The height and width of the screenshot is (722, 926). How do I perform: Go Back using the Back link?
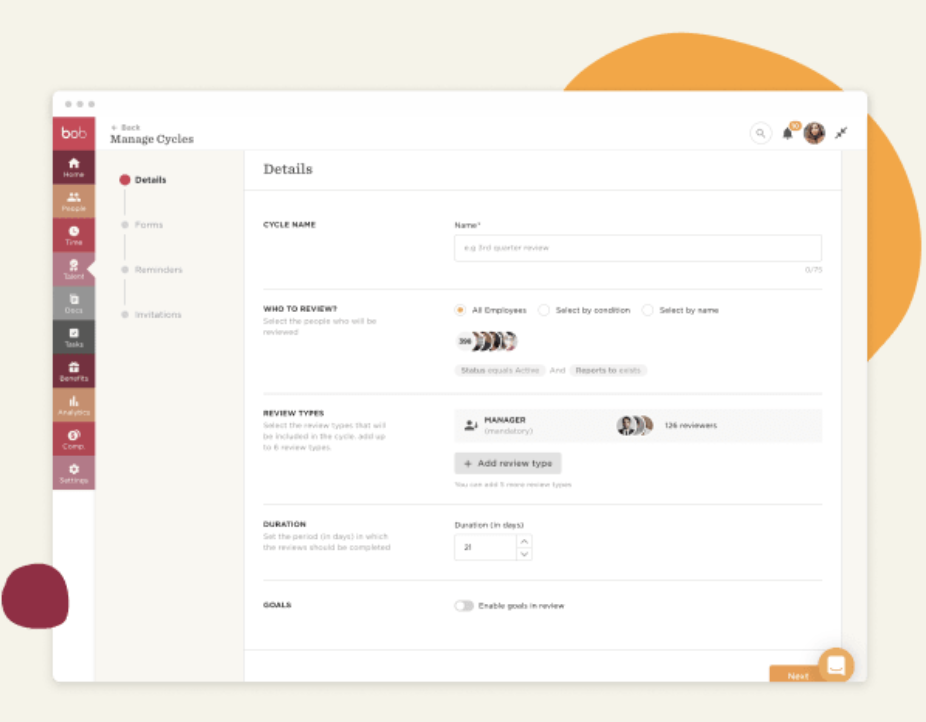(125, 127)
